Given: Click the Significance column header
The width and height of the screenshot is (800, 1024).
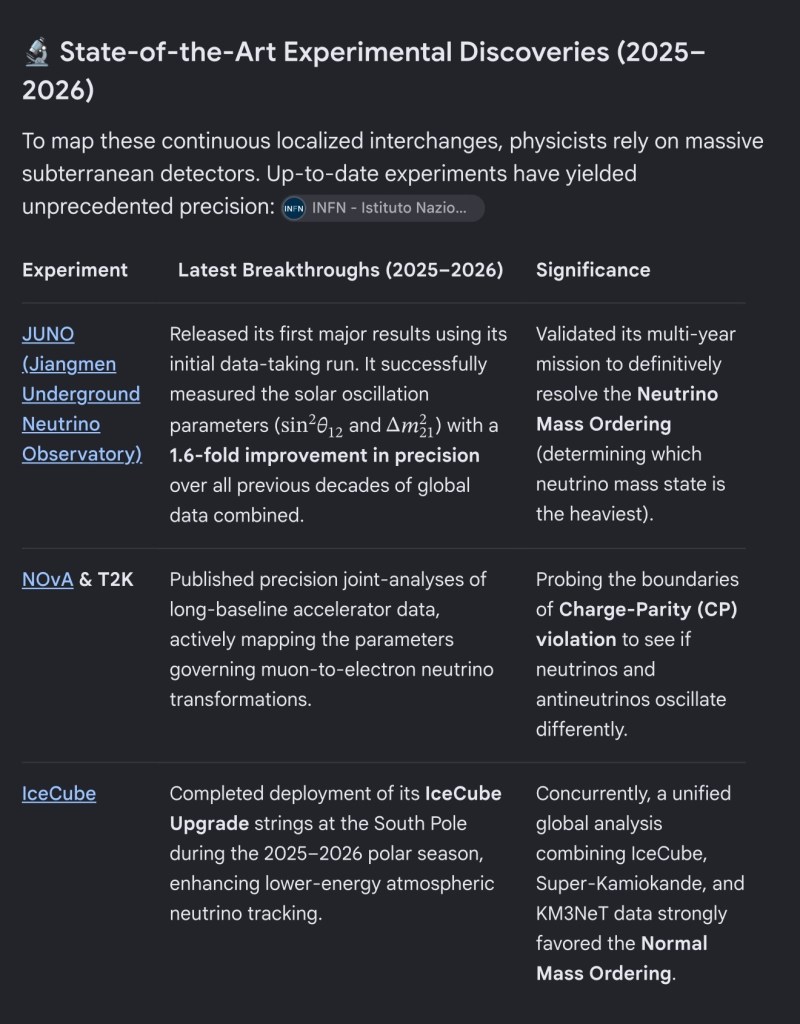Looking at the screenshot, I should coord(593,270).
